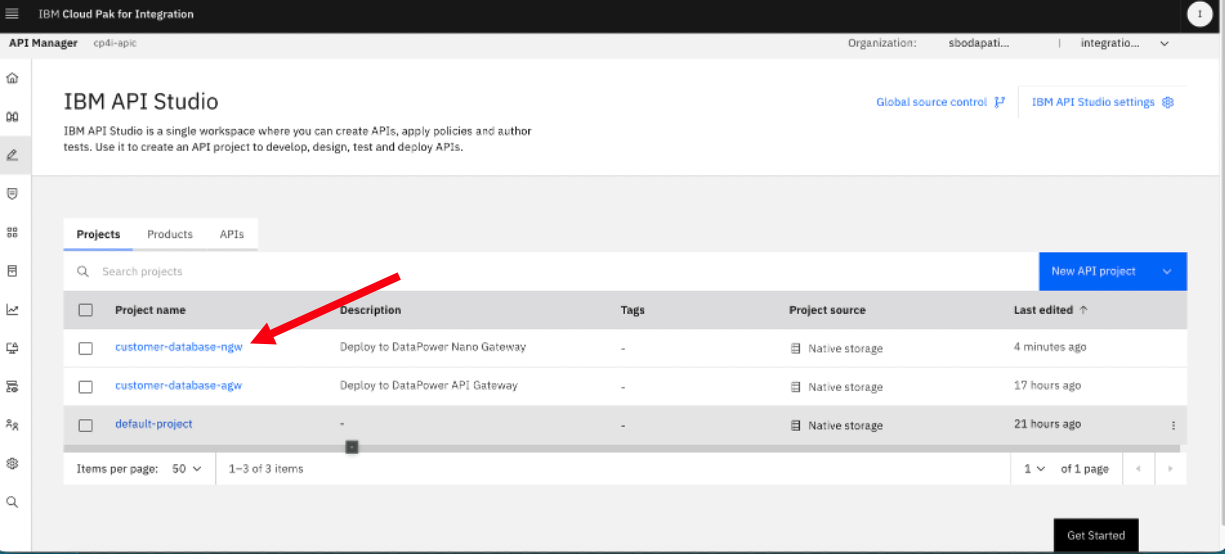Open the hamburger navigation menu
1225x557 pixels.
pos(12,14)
